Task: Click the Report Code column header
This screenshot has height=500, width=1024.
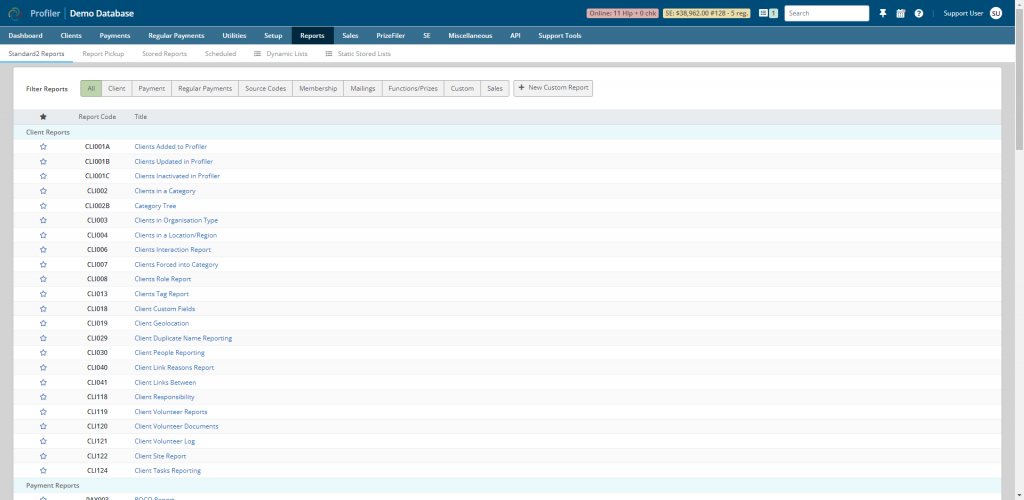Action: click(97, 117)
